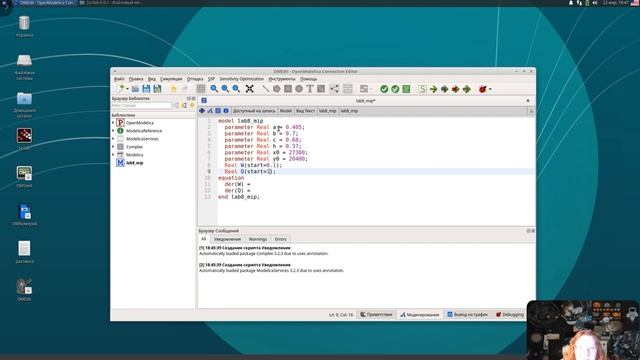Open the Sensitivity Optimization menu
The height and width of the screenshot is (360, 640).
point(242,79)
